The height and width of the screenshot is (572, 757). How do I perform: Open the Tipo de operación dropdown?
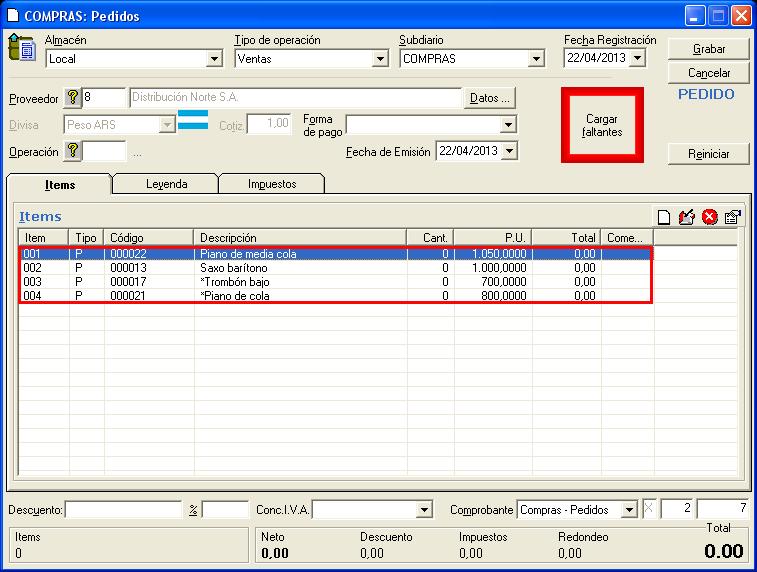pos(379,59)
